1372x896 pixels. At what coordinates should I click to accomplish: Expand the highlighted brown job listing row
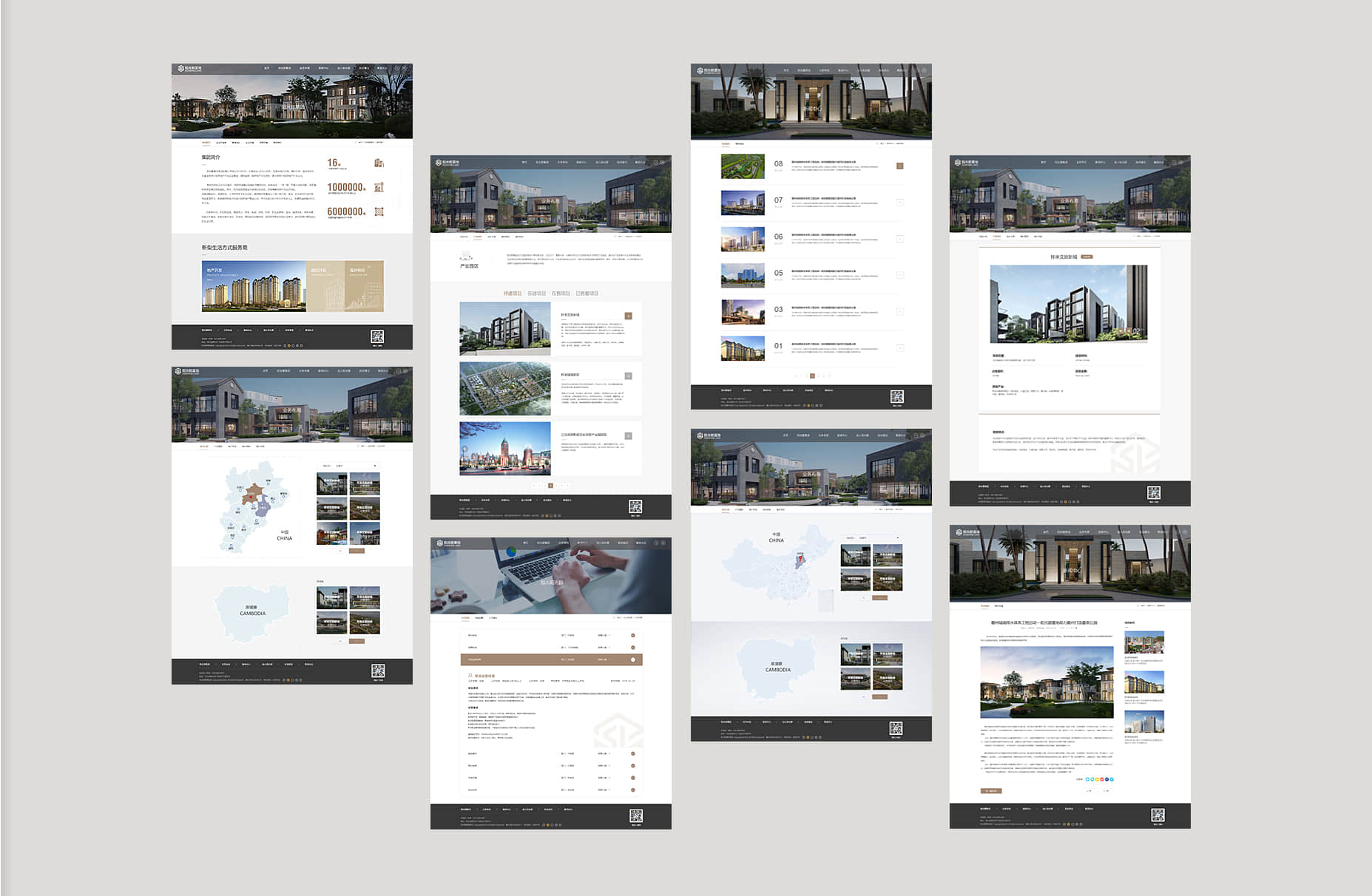tap(632, 659)
